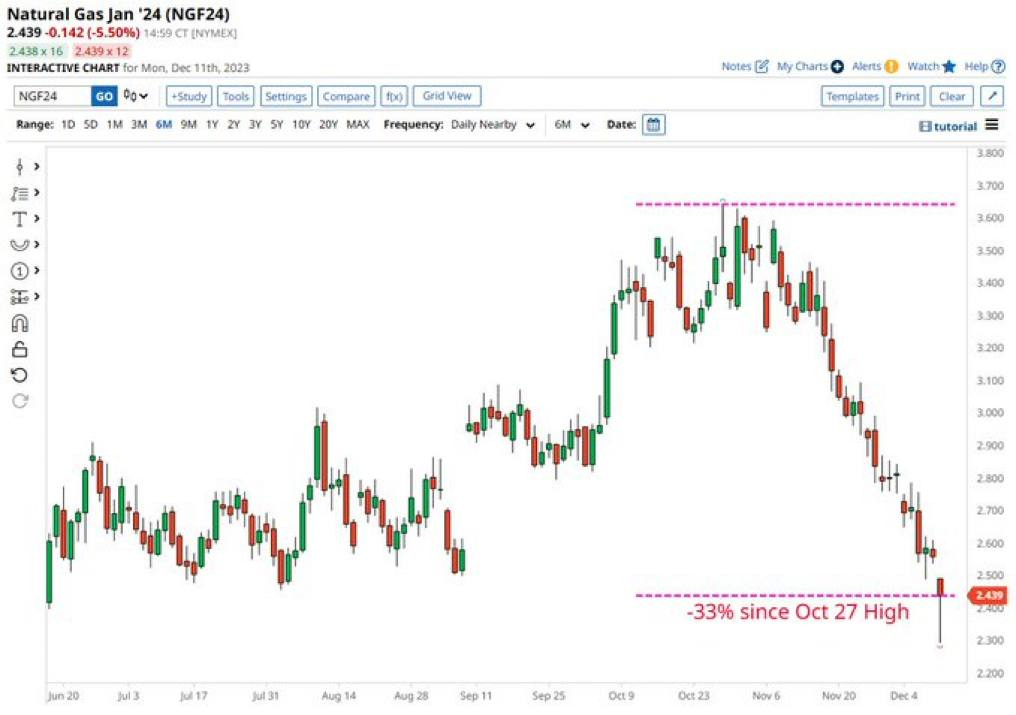The image size is (1016, 715).
Task: Click the expand chart arrow icon
Action: [991, 96]
